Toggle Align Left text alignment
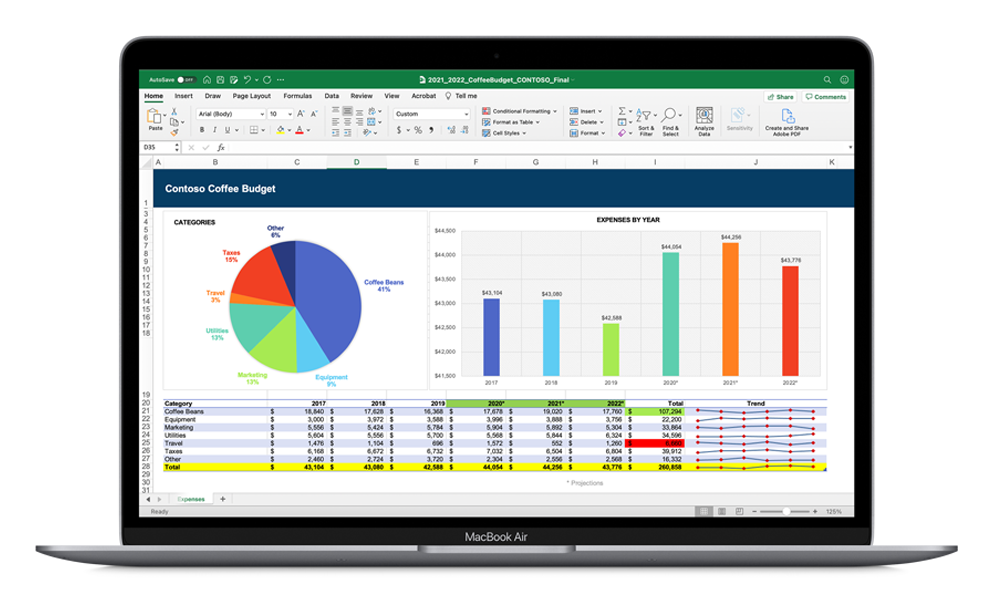Viewport: 1000px width, 616px height. coord(335,122)
